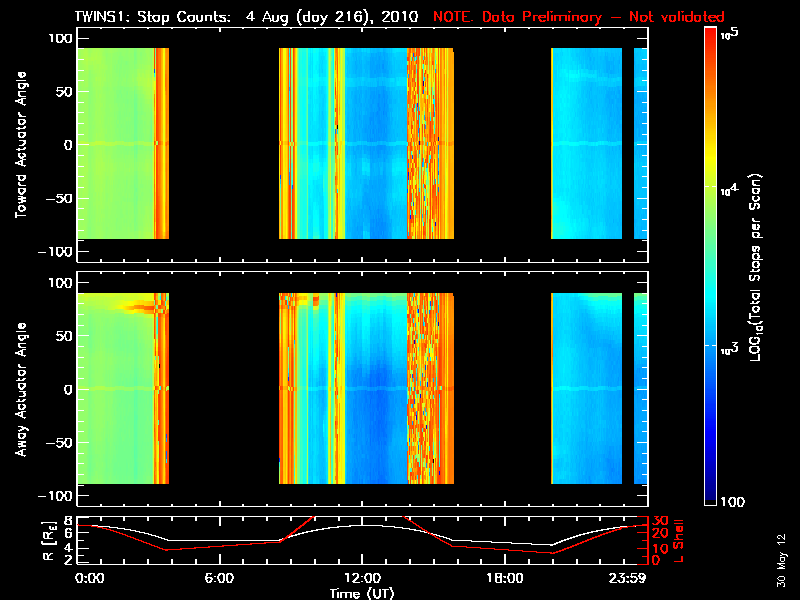Click the 10^5 label on color bar
Image resolution: width=800 pixels, height=600 pixels.
click(731, 33)
